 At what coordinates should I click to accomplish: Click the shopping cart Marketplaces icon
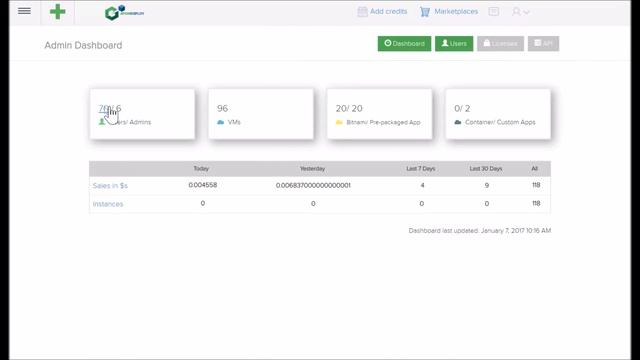[x=425, y=12]
